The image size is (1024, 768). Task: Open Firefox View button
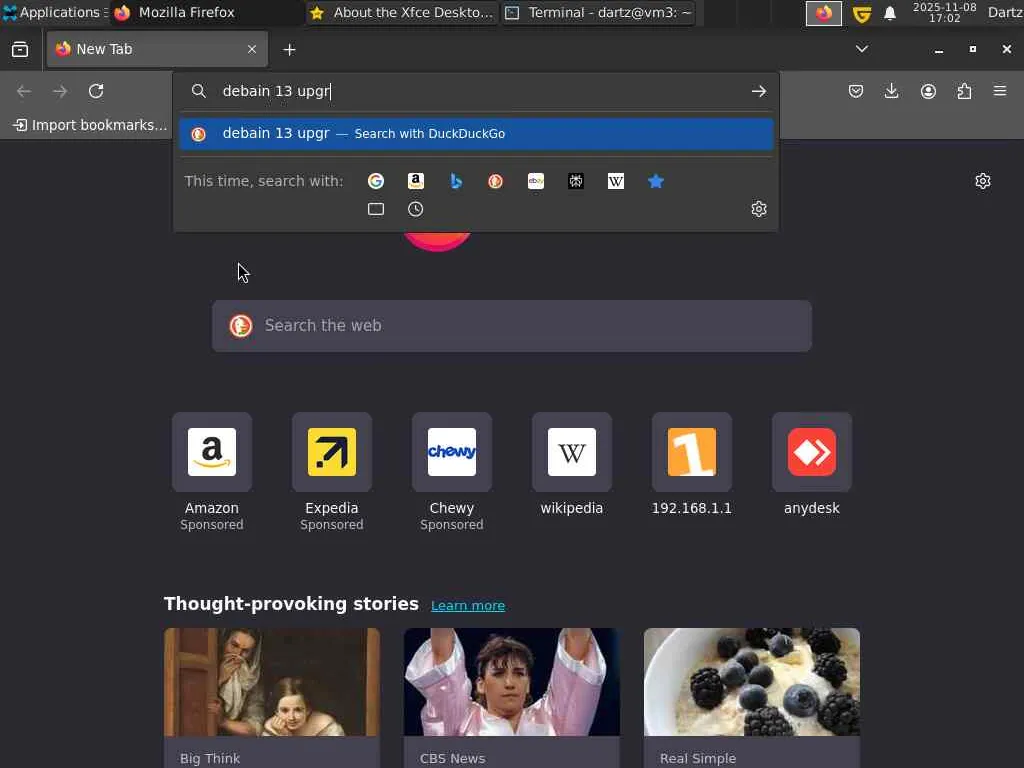pyautogui.click(x=20, y=50)
